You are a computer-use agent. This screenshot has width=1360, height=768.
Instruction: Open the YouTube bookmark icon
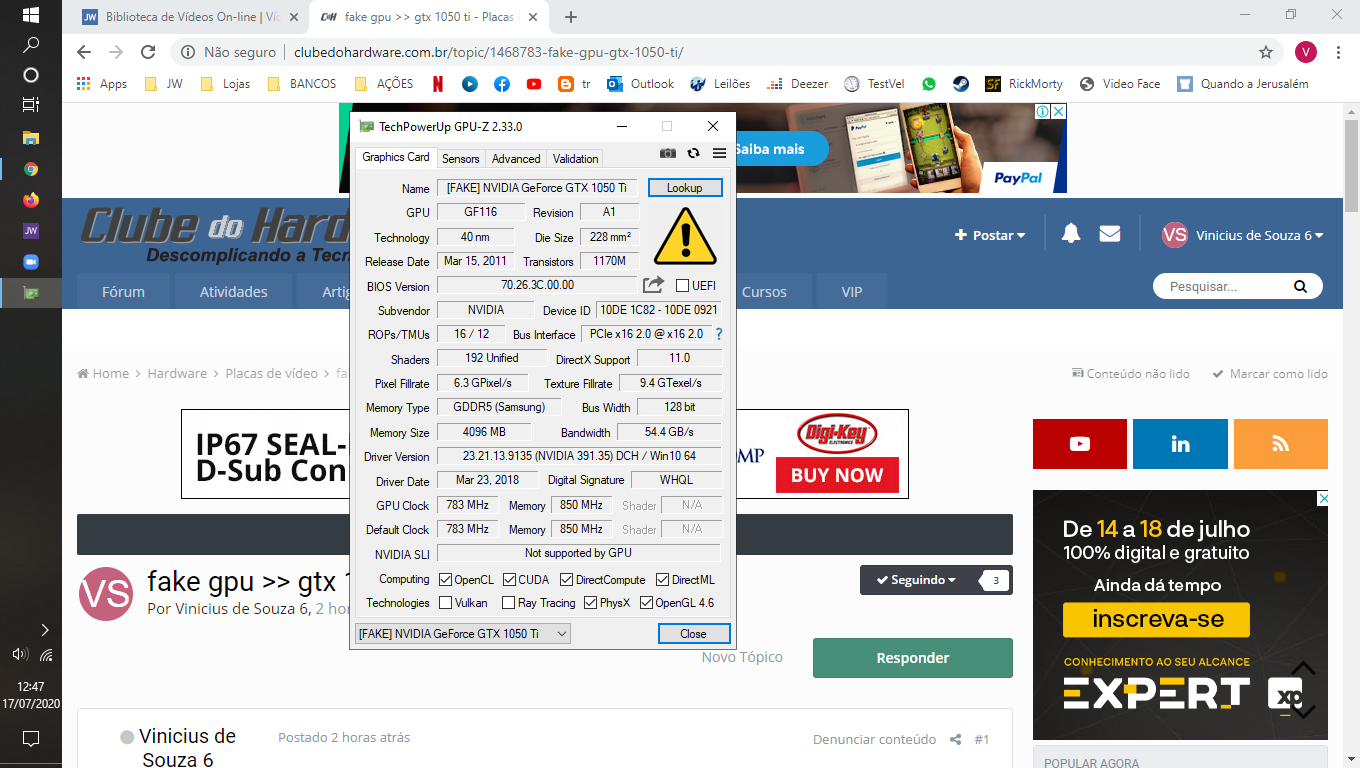coord(534,84)
